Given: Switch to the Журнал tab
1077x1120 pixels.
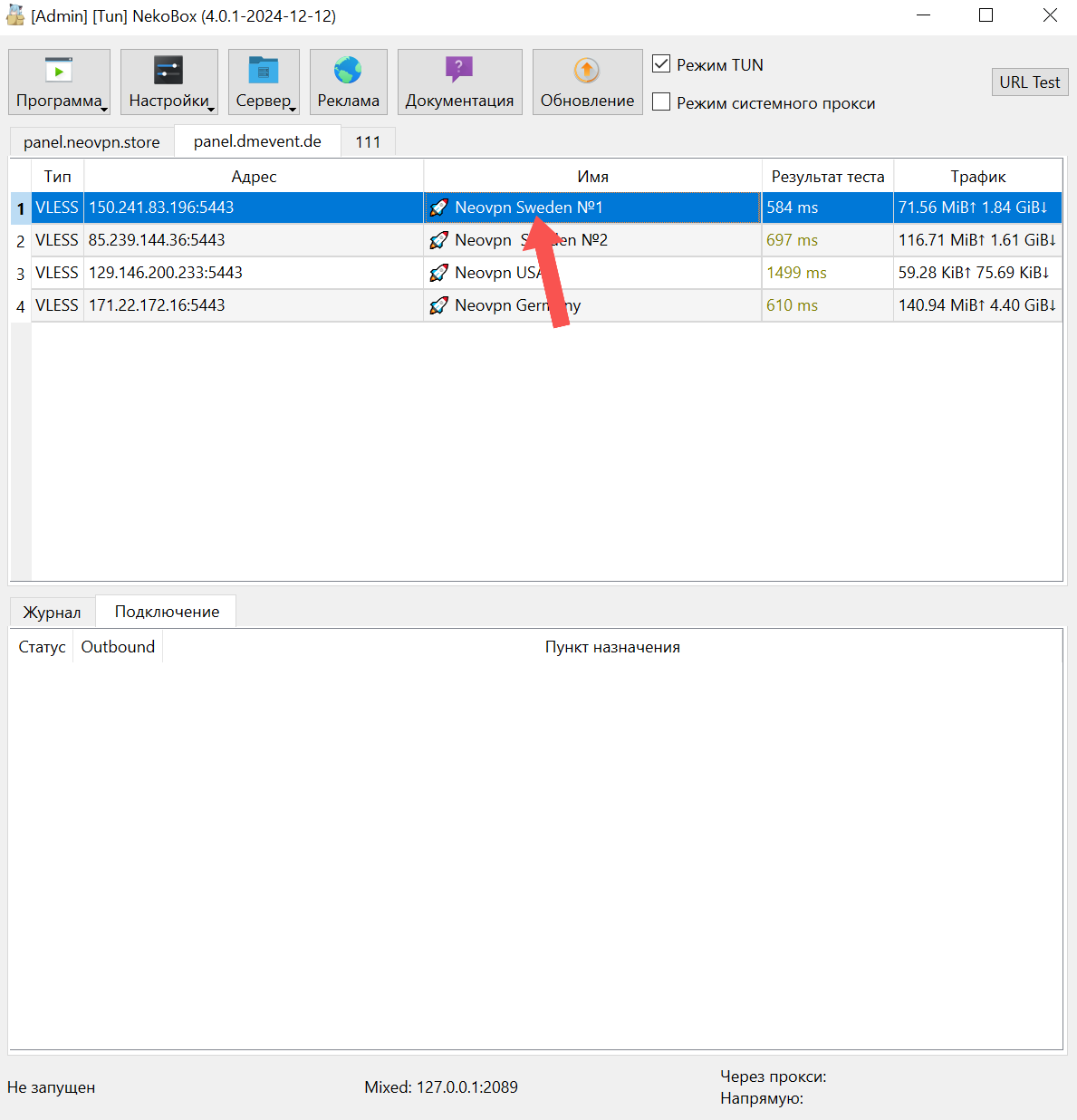Looking at the screenshot, I should [52, 613].
